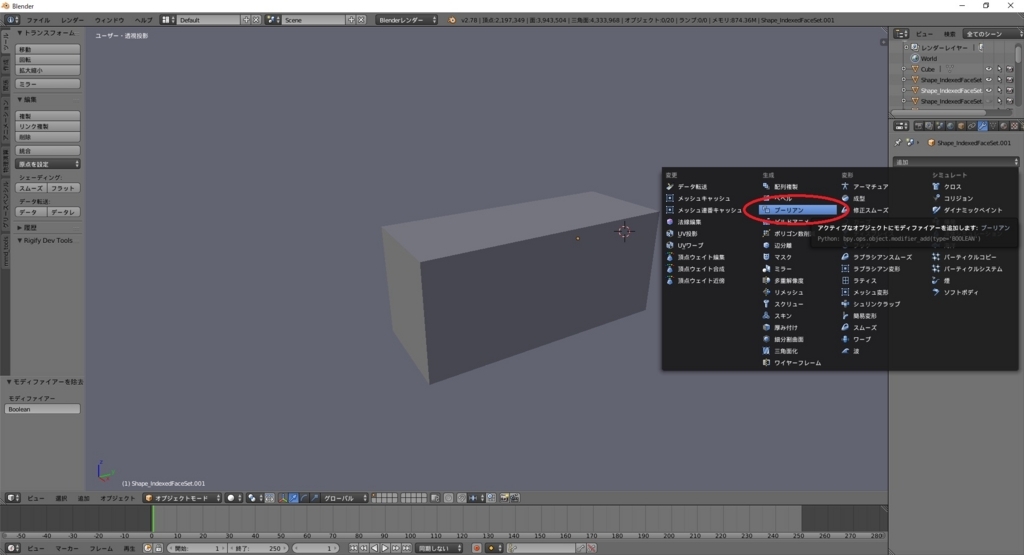Viewport: 1024px width, 555px height.
Task: Click the スムーズ shading button
Action: coord(31,188)
